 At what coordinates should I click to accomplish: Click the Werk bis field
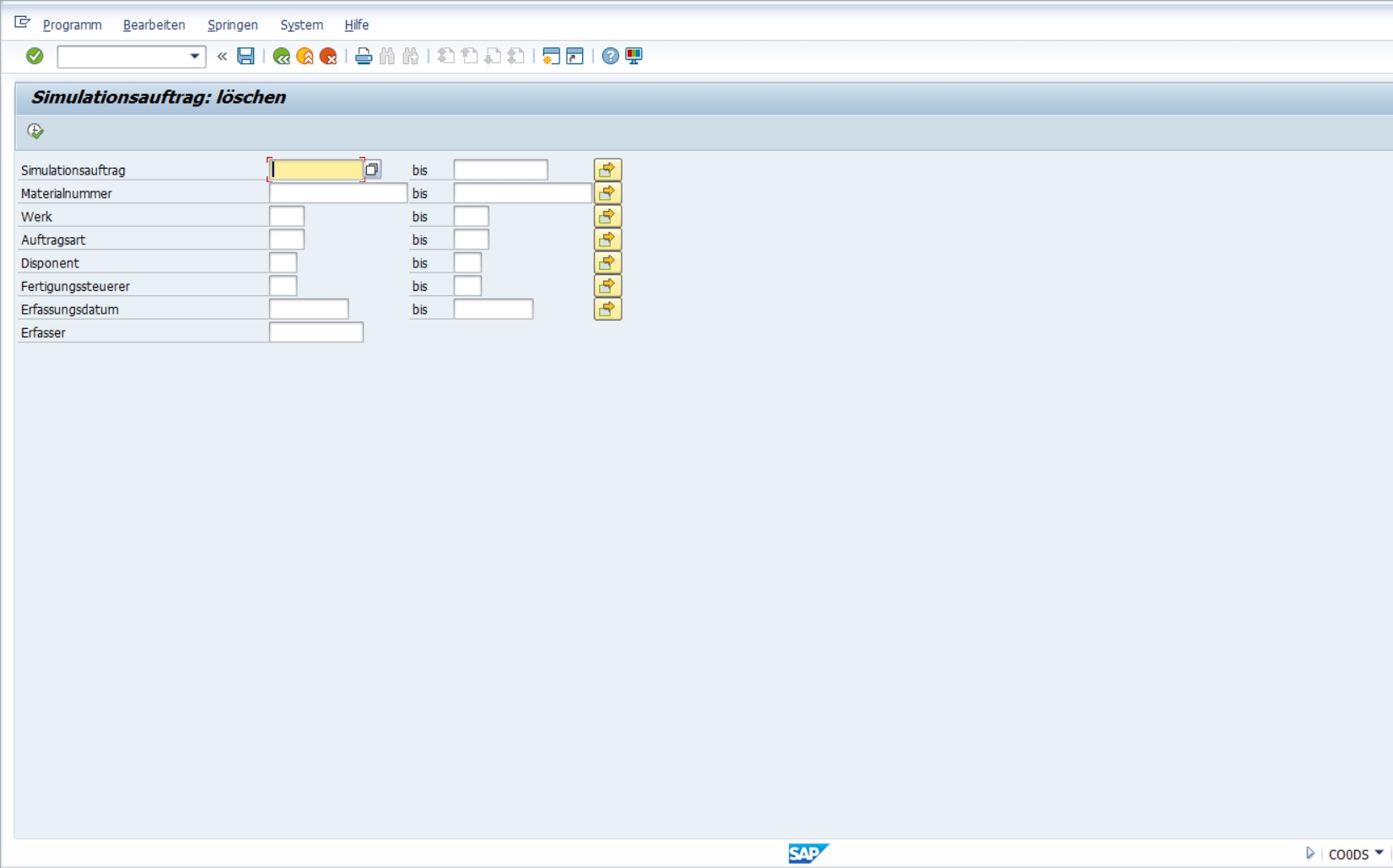471,216
